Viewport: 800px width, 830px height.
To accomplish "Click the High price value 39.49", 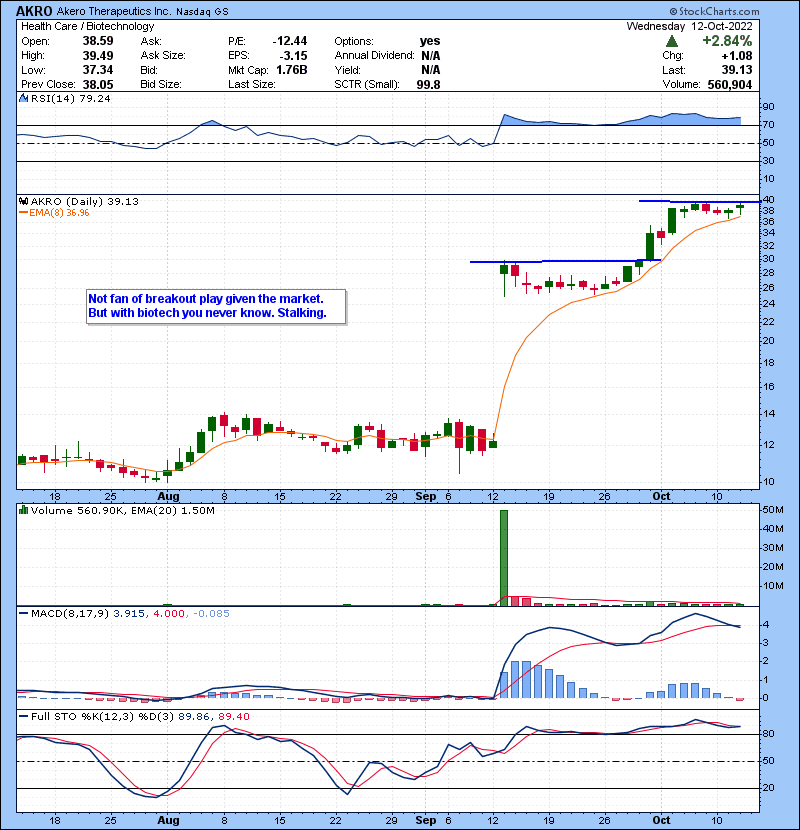I will [98, 56].
